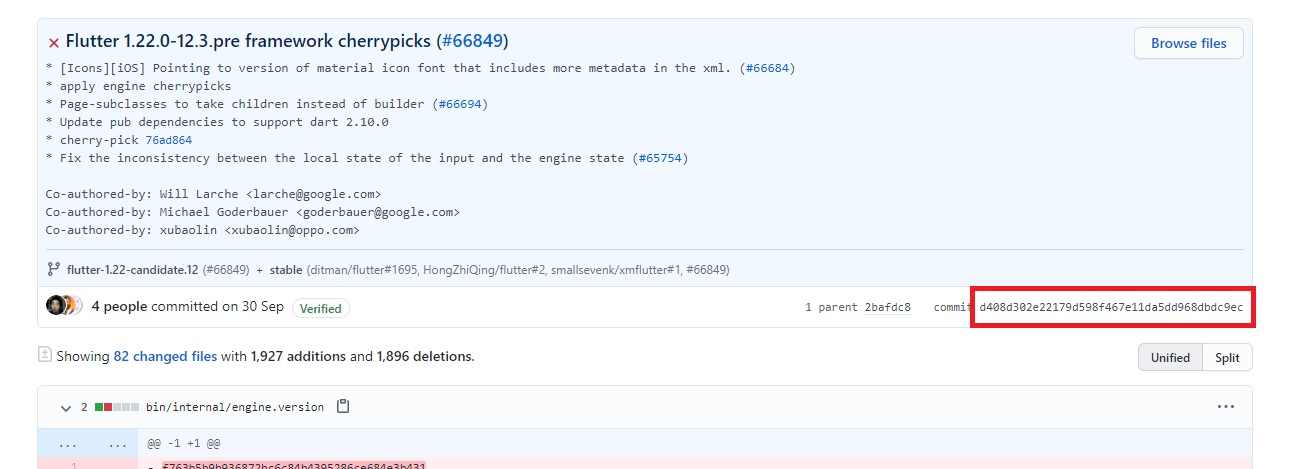Collapse the engine.version file diff
This screenshot has height=469, width=1291.
coord(66,407)
